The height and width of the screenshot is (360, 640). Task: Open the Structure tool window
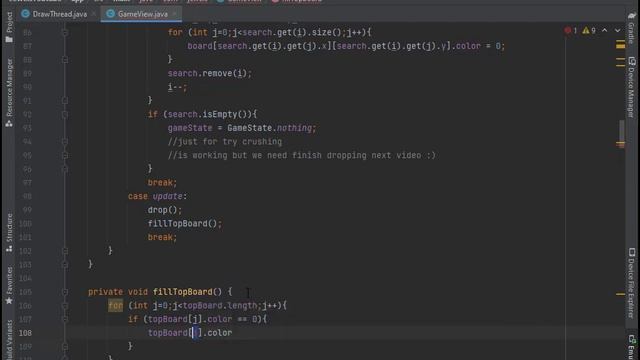click(9, 232)
